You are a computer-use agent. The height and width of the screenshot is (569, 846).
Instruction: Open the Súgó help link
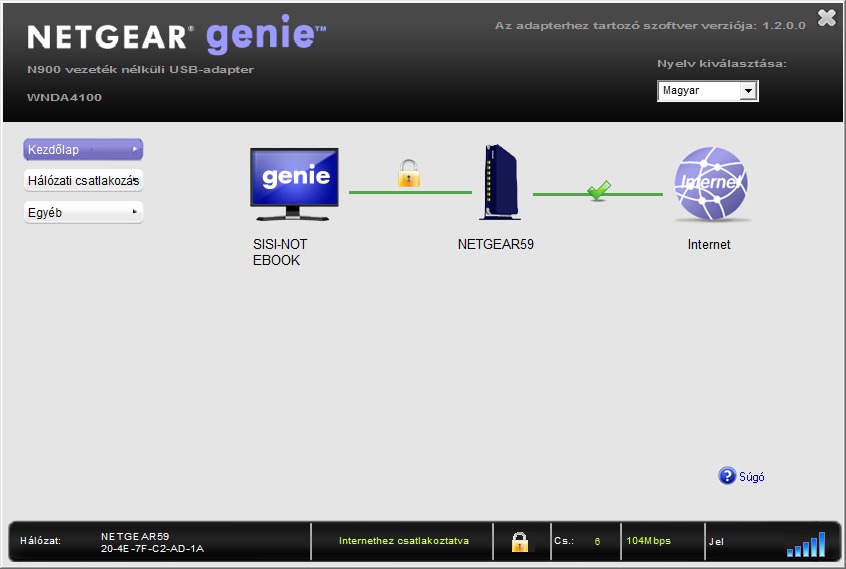751,477
